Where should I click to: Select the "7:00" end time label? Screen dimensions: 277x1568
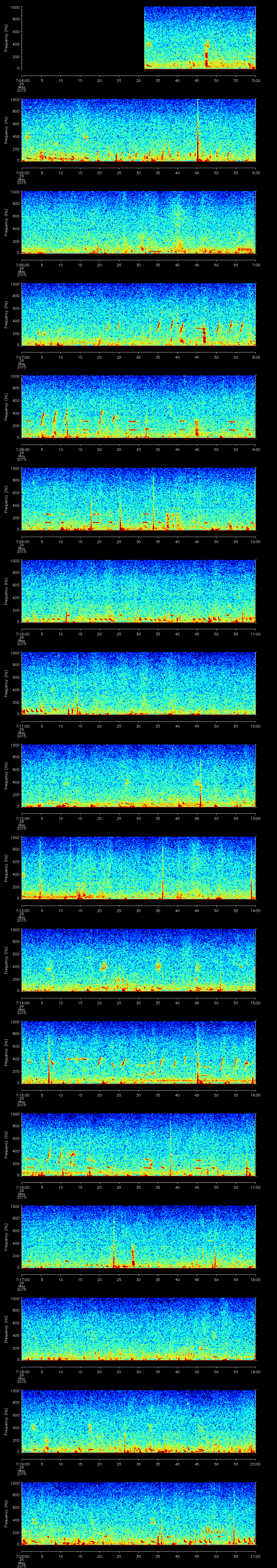[256, 265]
